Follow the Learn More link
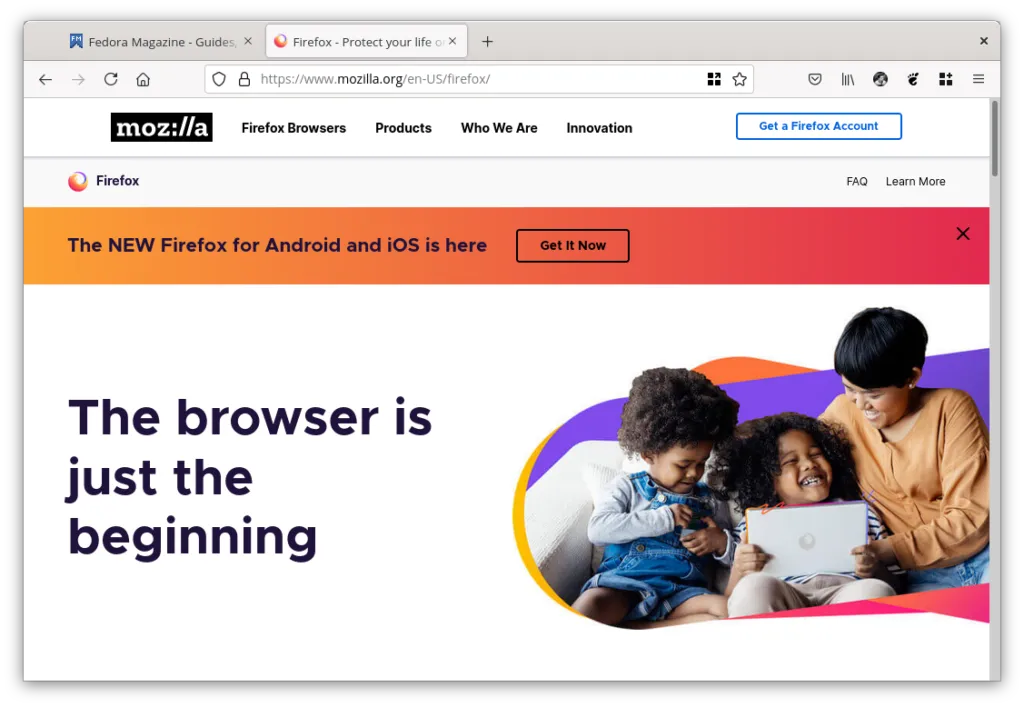 coord(916,181)
